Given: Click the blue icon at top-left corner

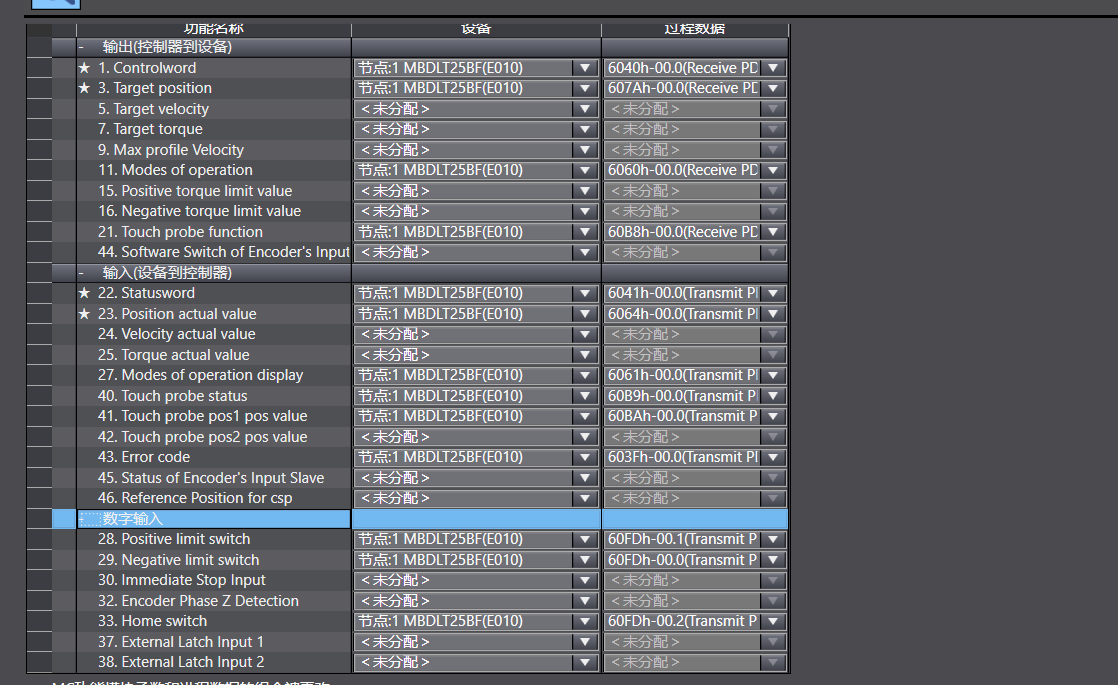Looking at the screenshot, I should (56, 4).
